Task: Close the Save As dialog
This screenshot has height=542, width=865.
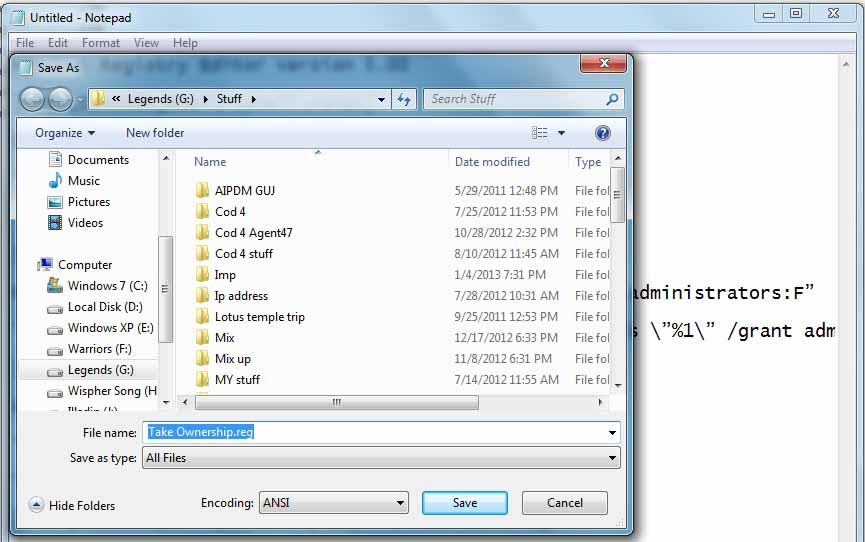Action: coord(604,63)
